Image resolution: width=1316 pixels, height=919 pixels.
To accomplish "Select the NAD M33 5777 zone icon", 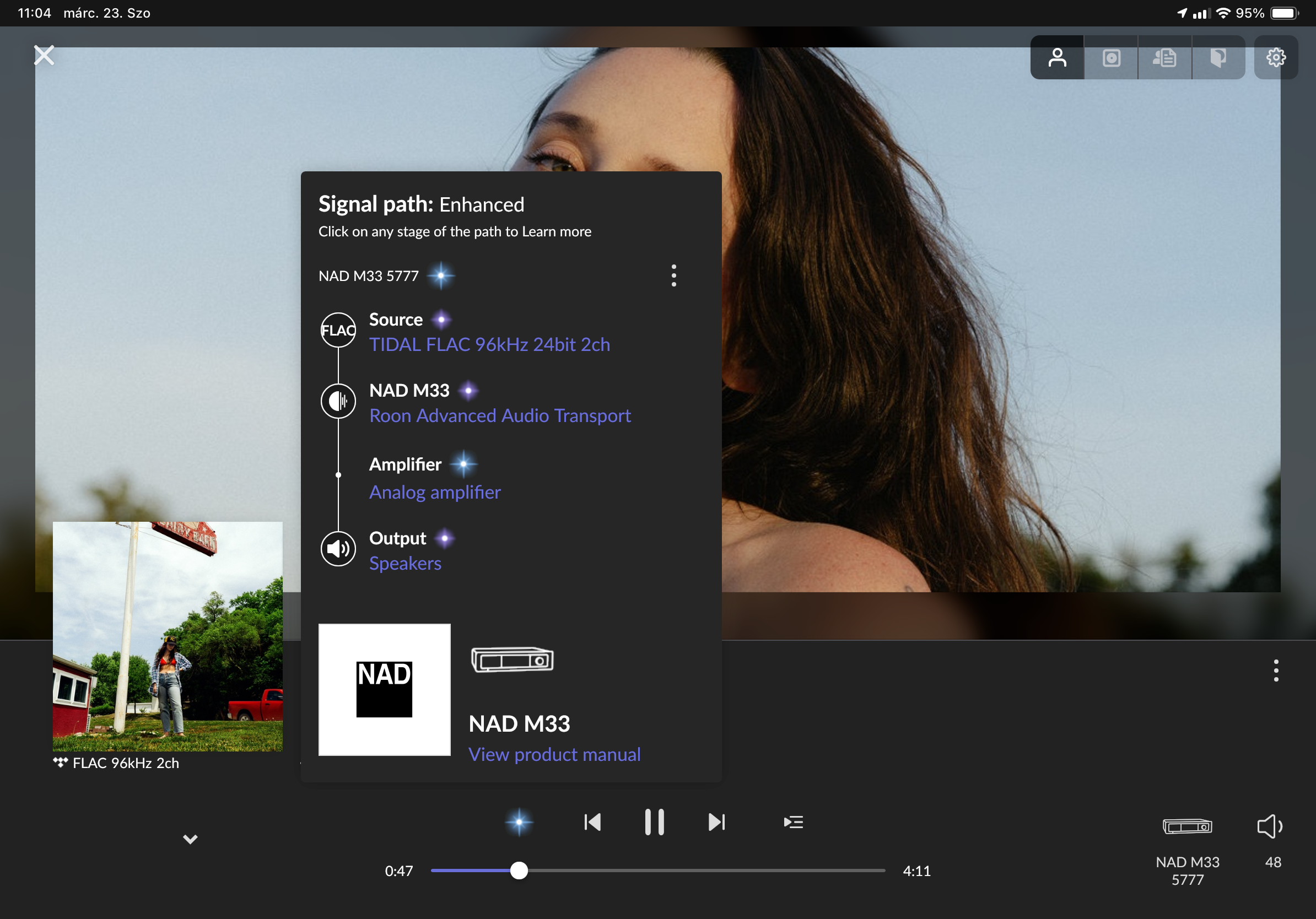I will pos(1187,826).
